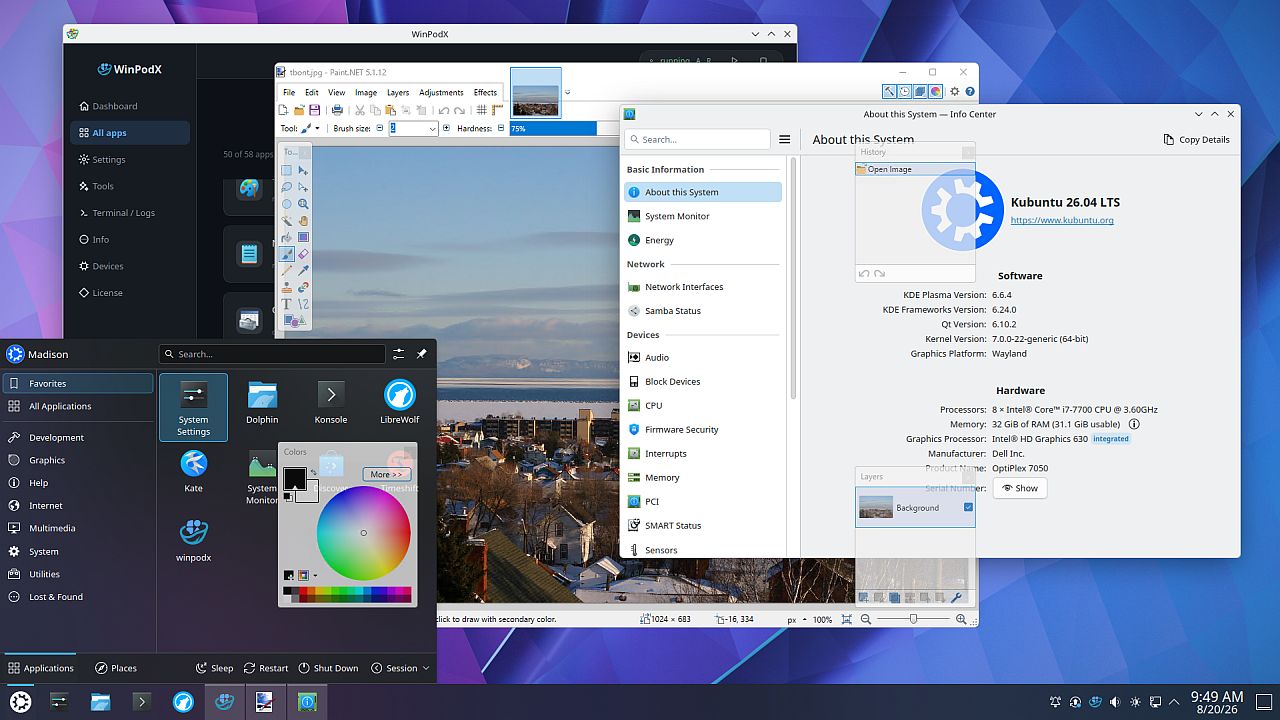The image size is (1280, 720).
Task: Select the Clone Stamp tool in Paint.NET
Action: click(x=287, y=287)
